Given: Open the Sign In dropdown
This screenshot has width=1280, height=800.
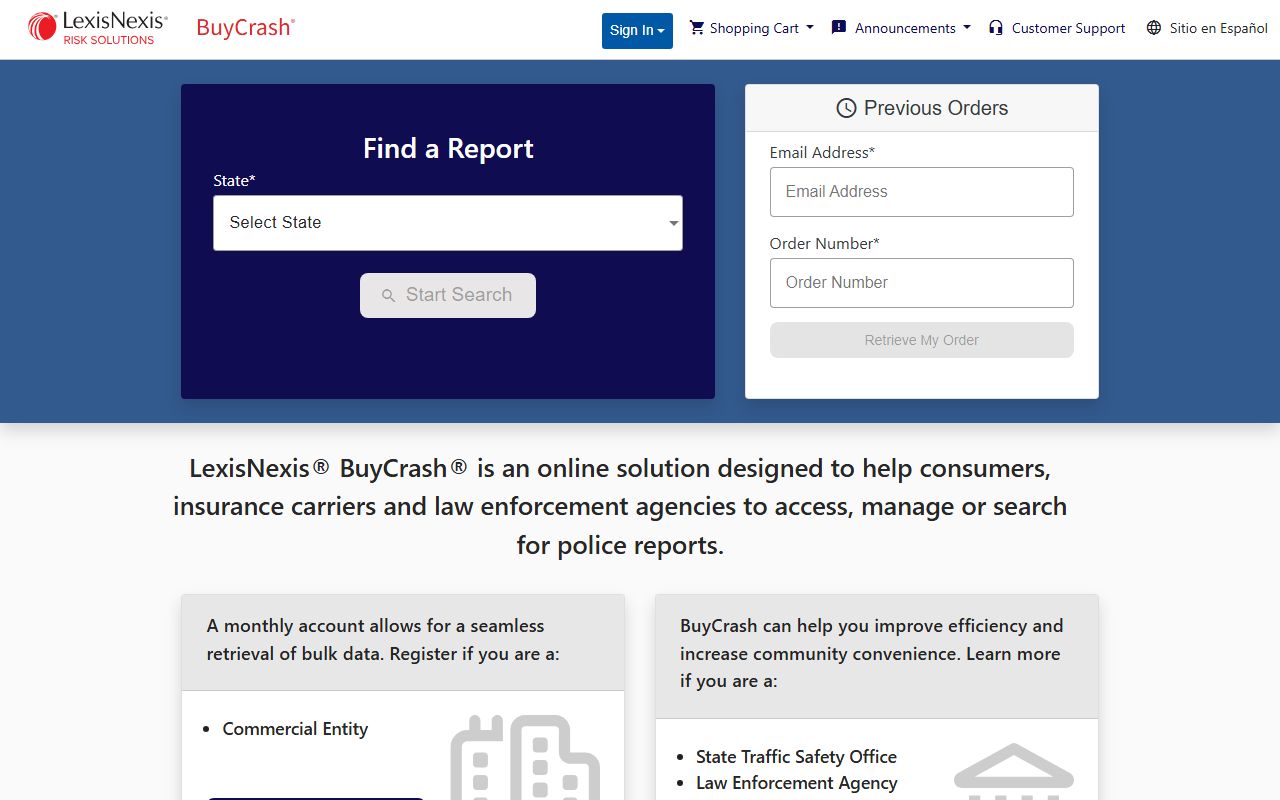Looking at the screenshot, I should [637, 30].
